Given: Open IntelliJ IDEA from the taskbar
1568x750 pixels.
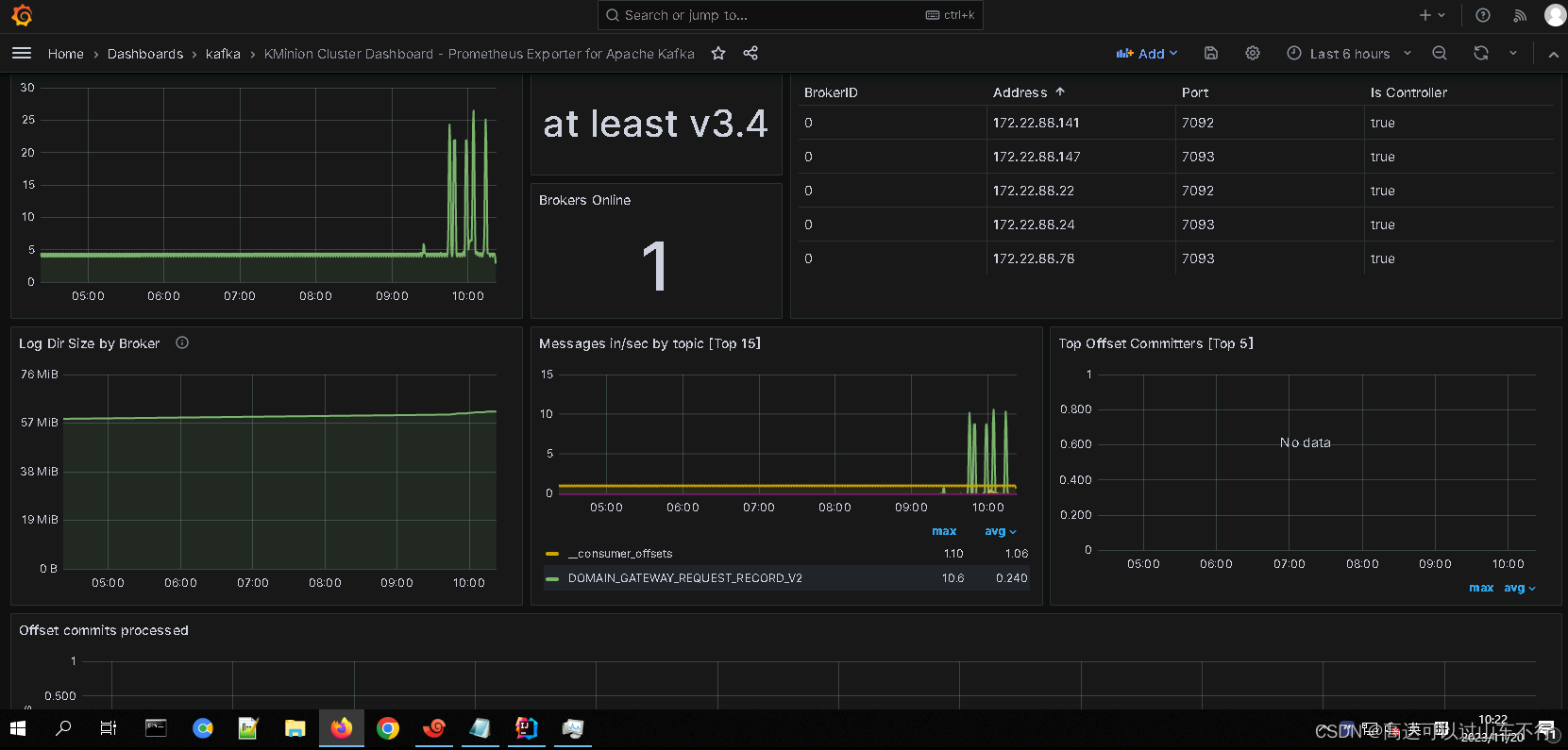Looking at the screenshot, I should tap(527, 728).
